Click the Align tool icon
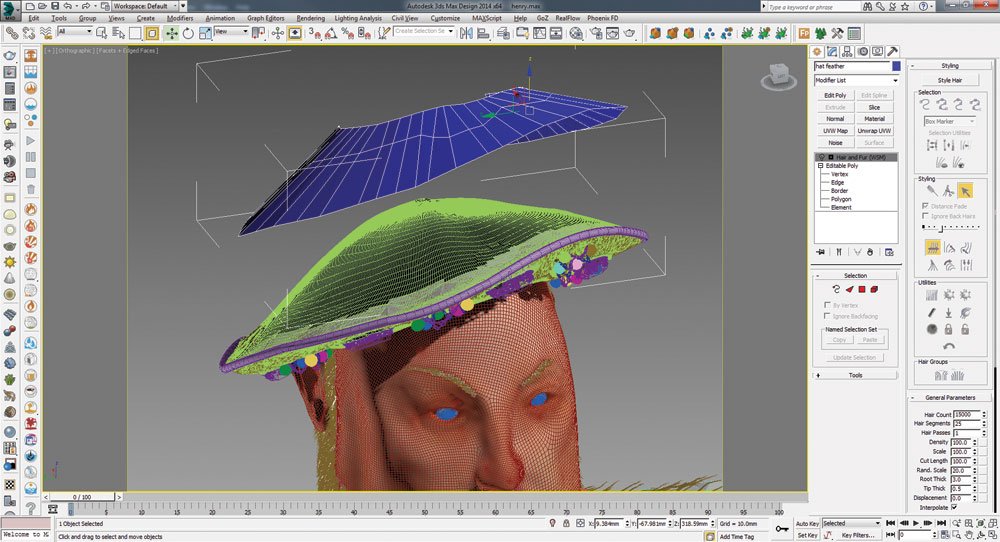 [483, 33]
